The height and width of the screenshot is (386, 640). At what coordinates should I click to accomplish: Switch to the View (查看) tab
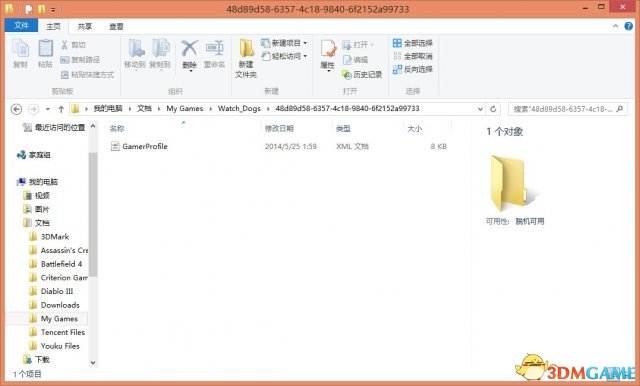[116, 27]
